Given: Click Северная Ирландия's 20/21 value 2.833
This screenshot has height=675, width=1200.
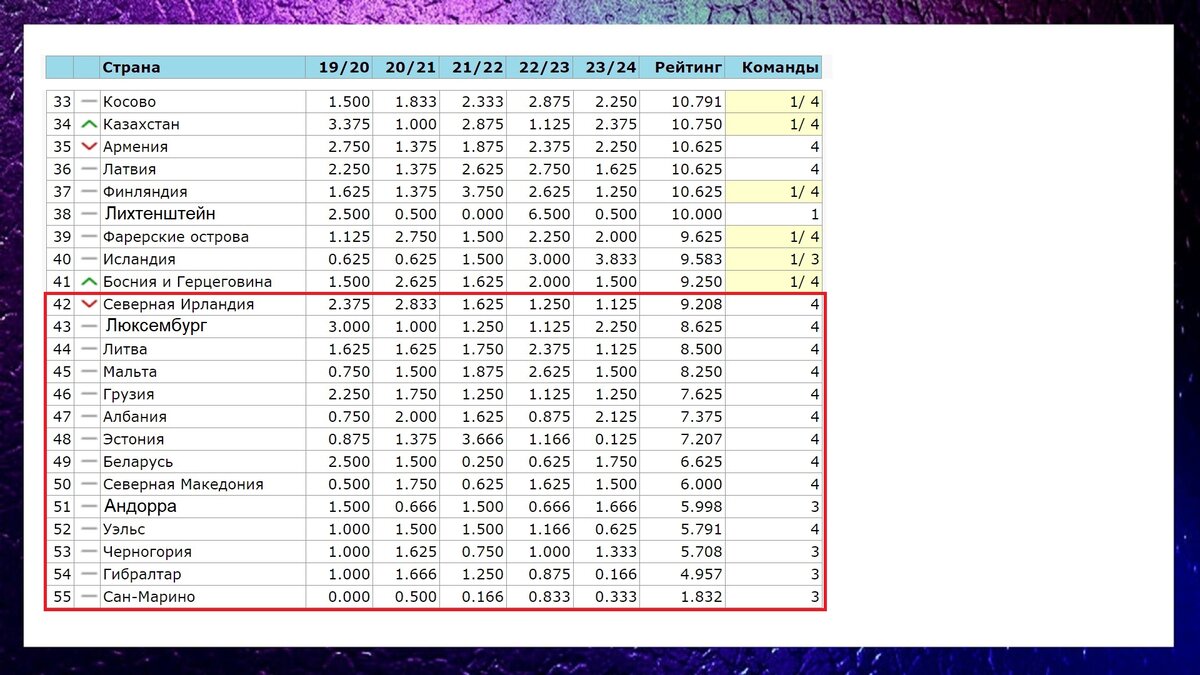Looking at the screenshot, I should coord(415,305).
